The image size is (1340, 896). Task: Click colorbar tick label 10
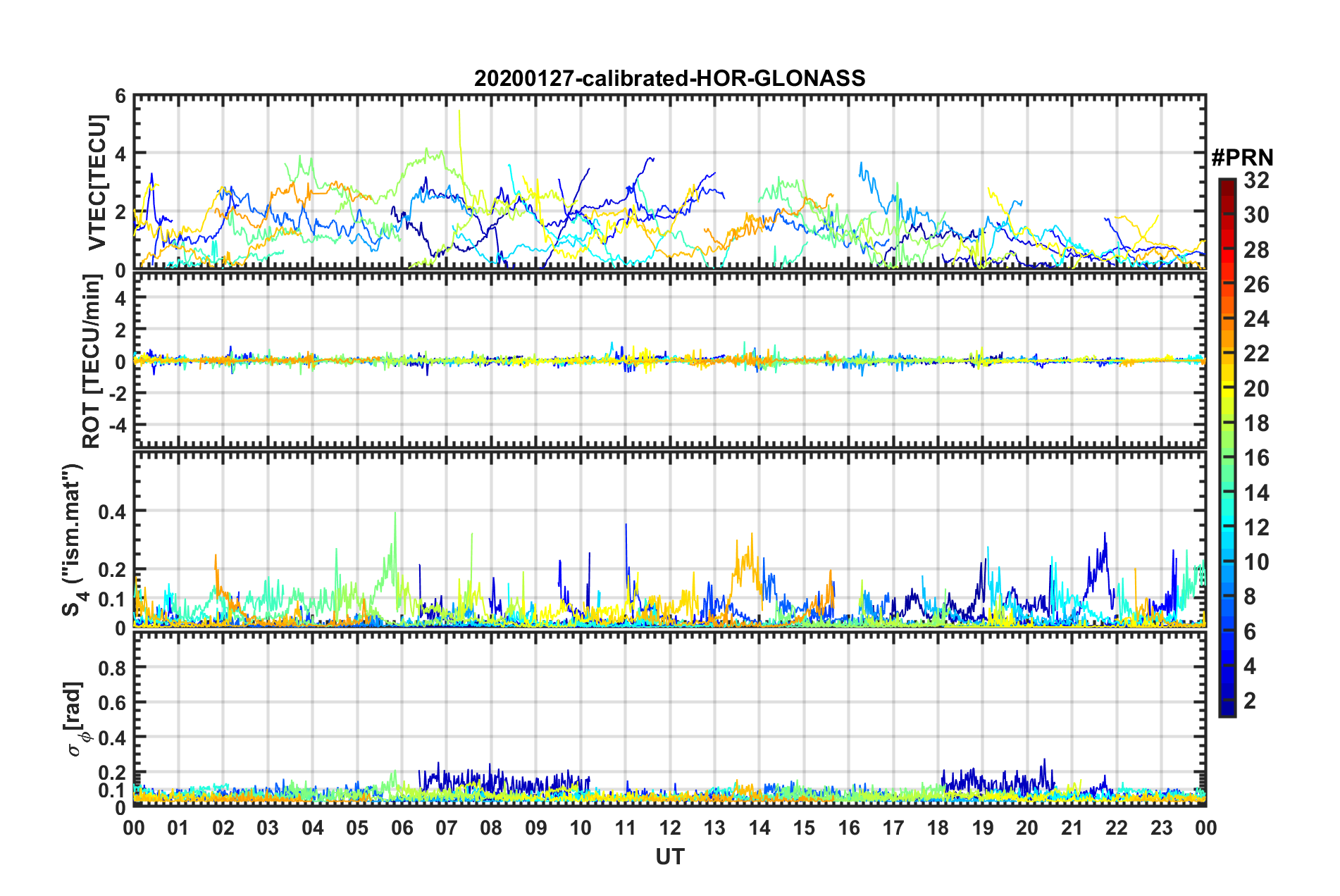(1256, 562)
